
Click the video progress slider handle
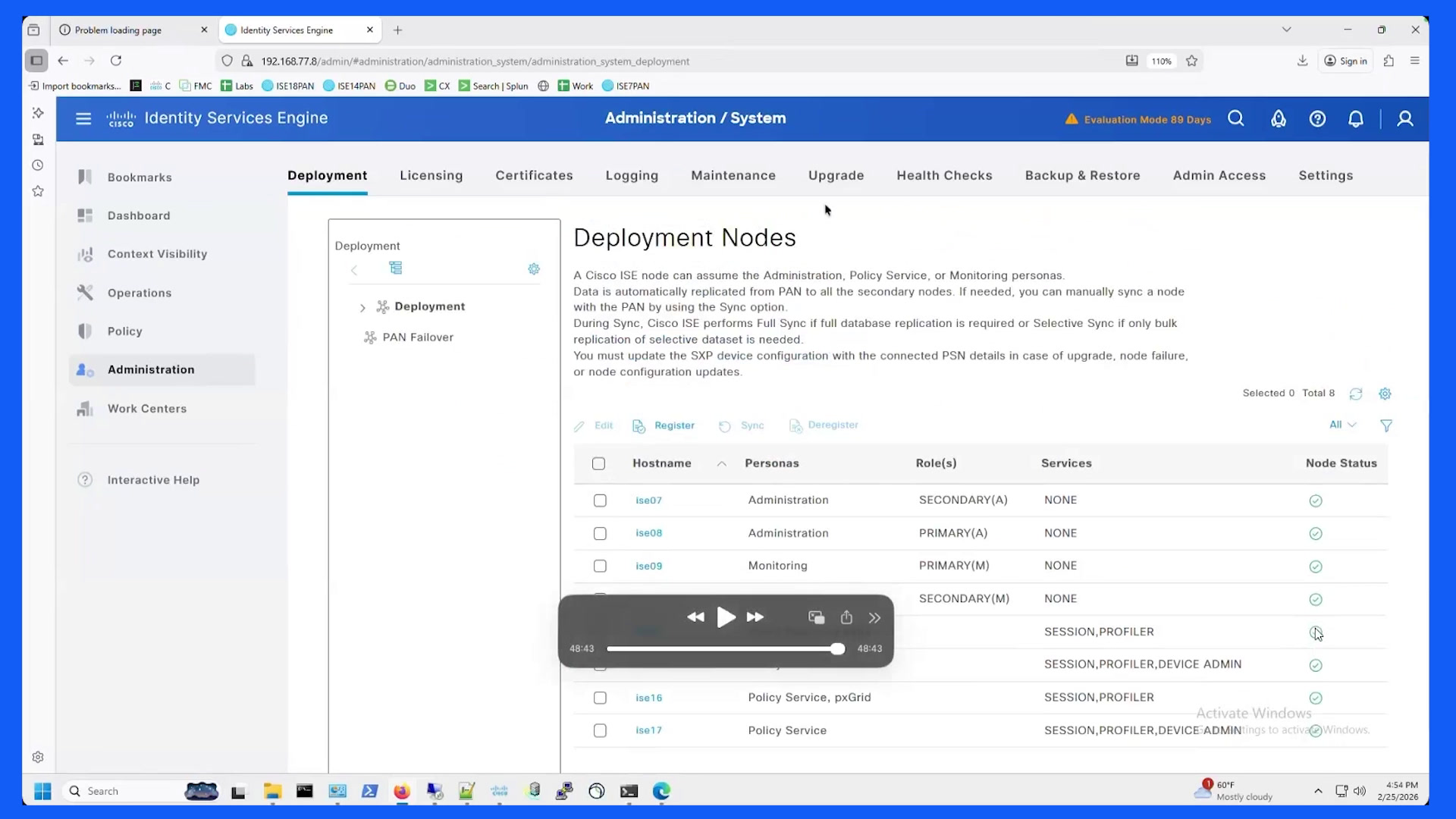point(837,649)
